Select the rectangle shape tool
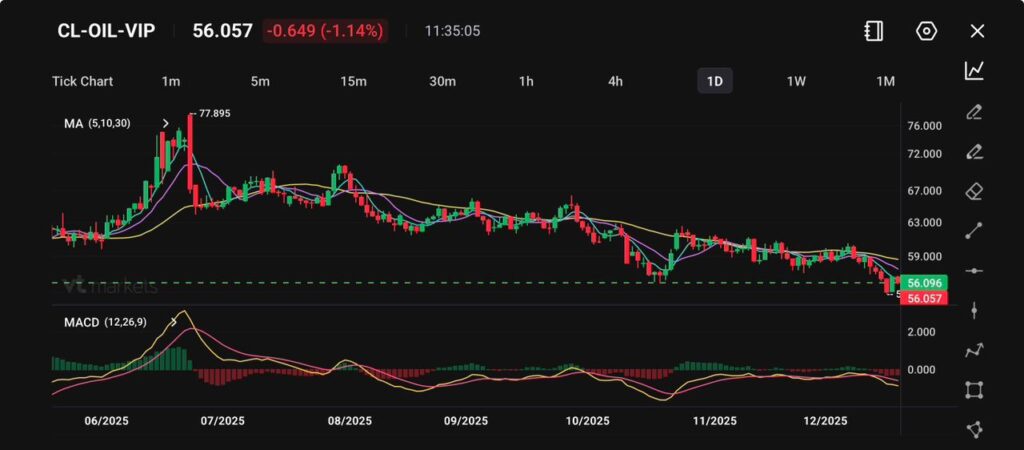The image size is (1024, 450). pyautogui.click(x=974, y=390)
